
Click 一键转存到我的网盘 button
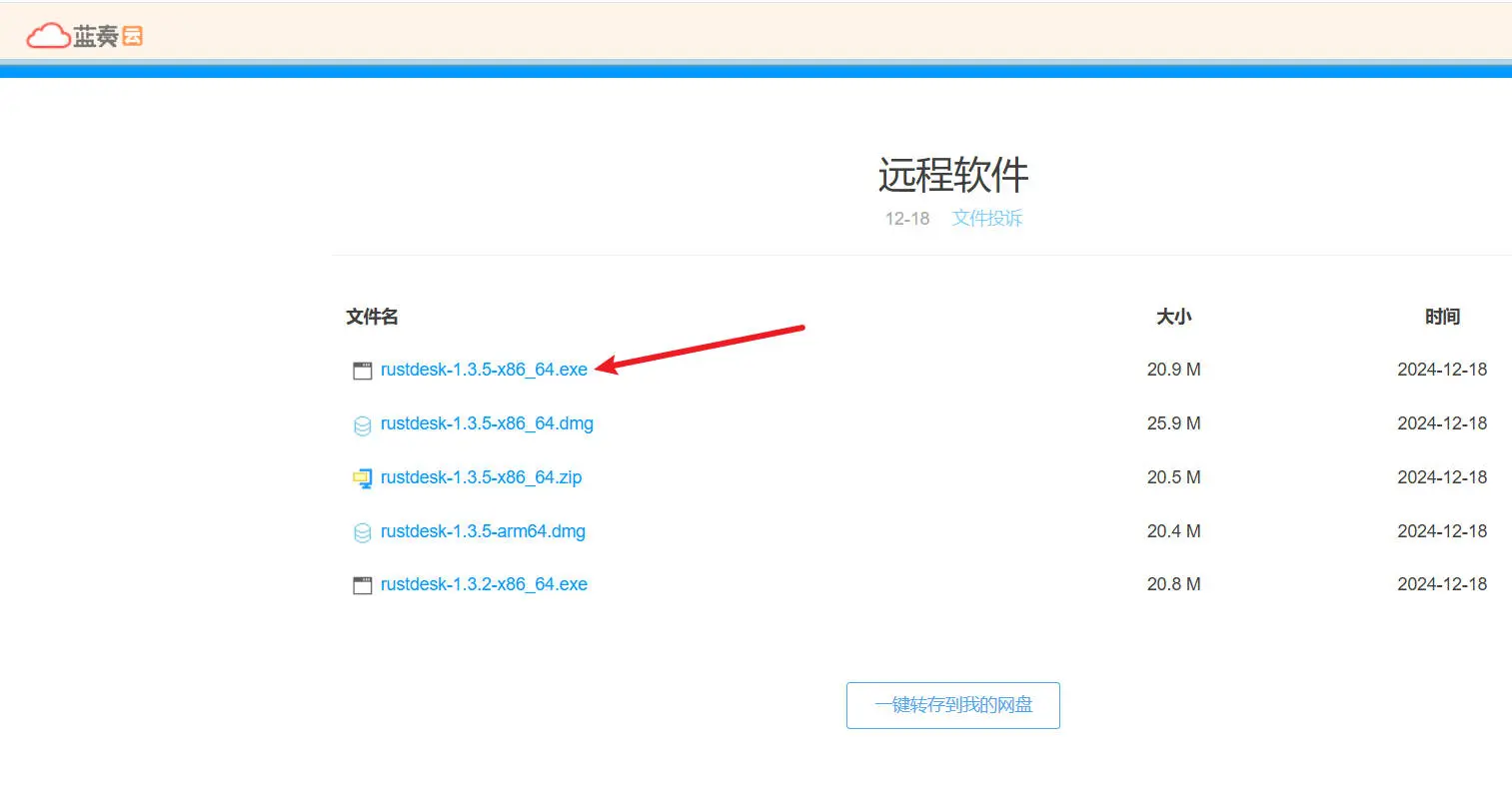[x=953, y=705]
